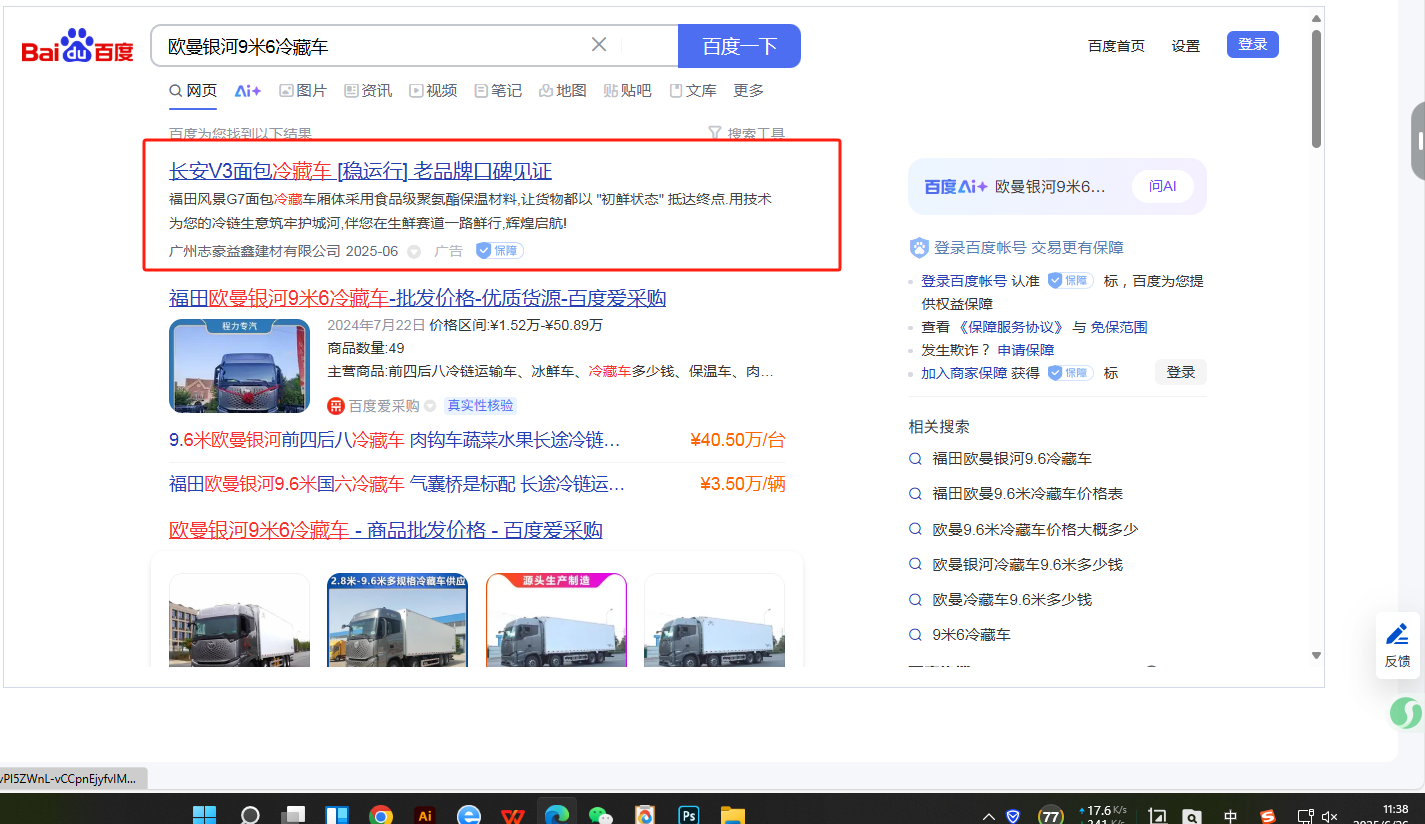
Task: Toggle the 中 input method indicator
Action: 1230,816
